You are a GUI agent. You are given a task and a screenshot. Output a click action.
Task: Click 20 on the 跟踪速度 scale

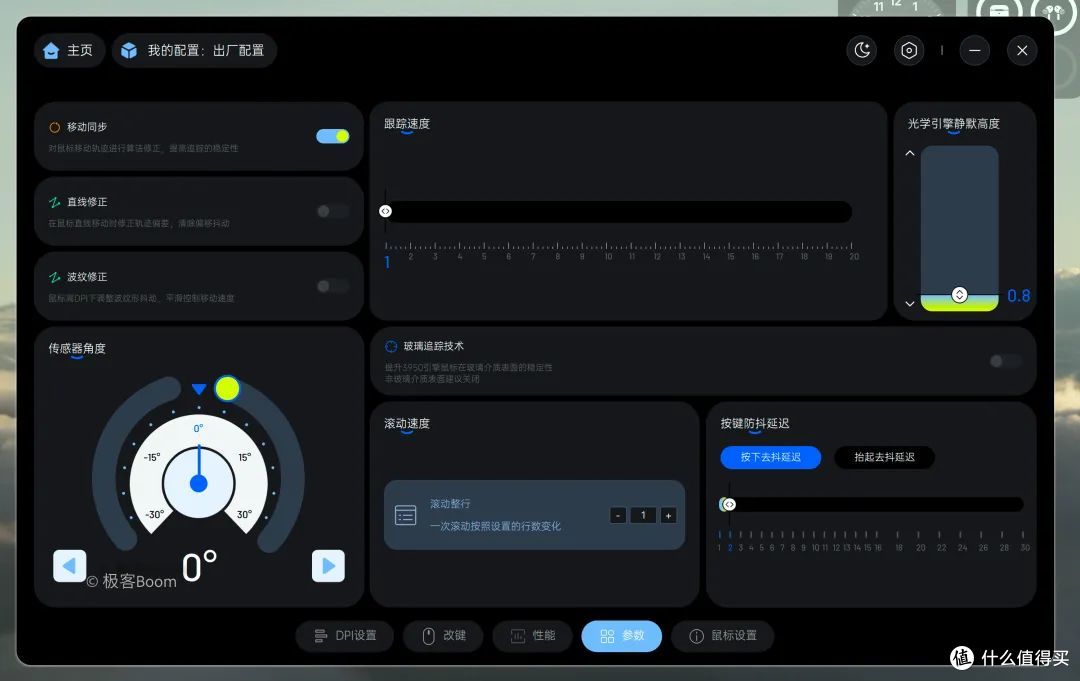[854, 257]
